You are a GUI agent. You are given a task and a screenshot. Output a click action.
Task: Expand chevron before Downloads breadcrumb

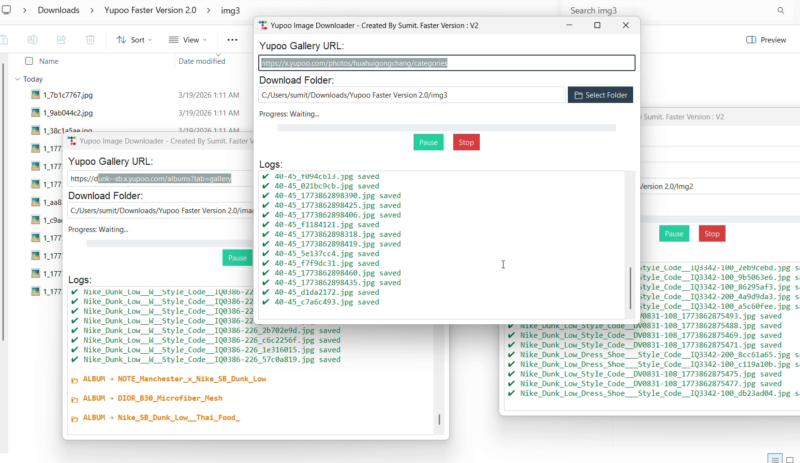click(24, 10)
